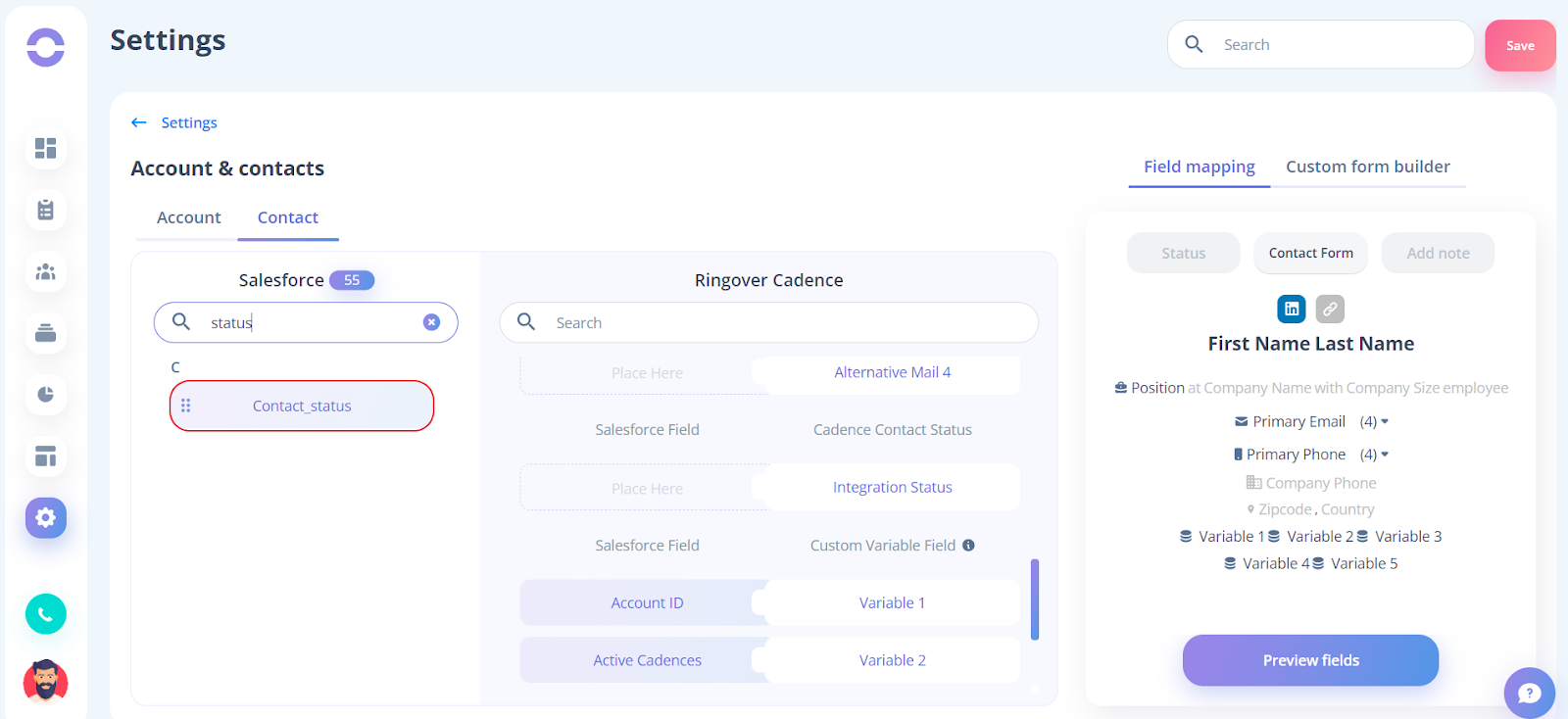Select the Field mapping tab
Viewport: 1568px width, 719px height.
coord(1200,167)
